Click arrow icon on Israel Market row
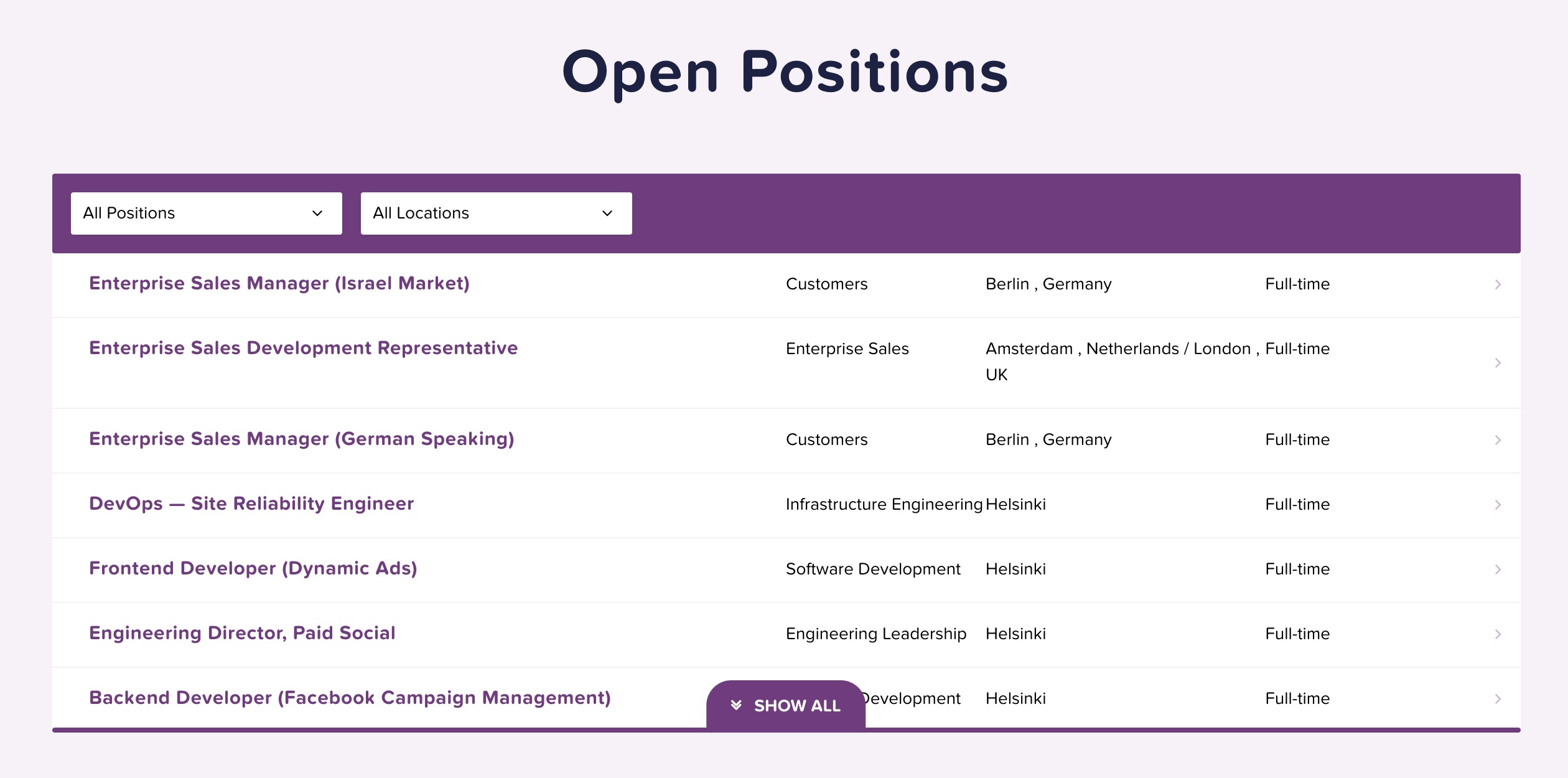The image size is (1568, 778). pyautogui.click(x=1498, y=284)
